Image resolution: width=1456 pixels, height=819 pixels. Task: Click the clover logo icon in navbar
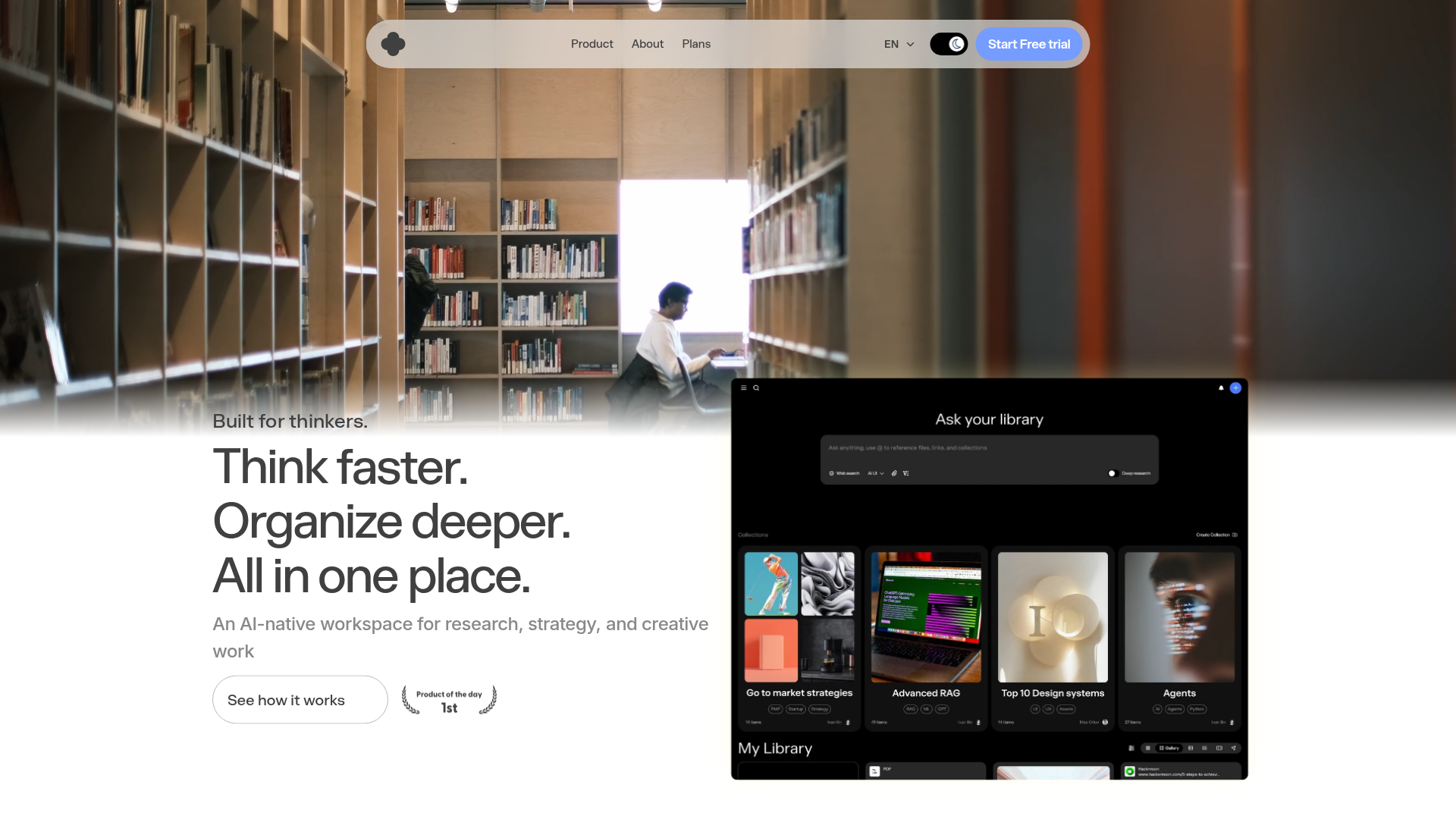click(x=393, y=44)
